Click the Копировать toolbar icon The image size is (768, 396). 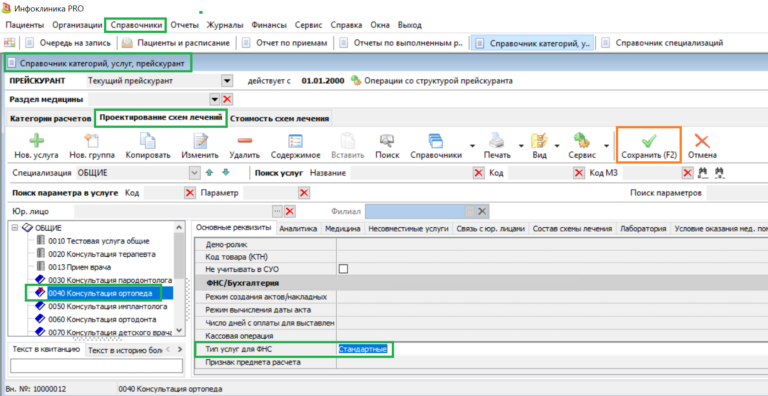pos(147,141)
